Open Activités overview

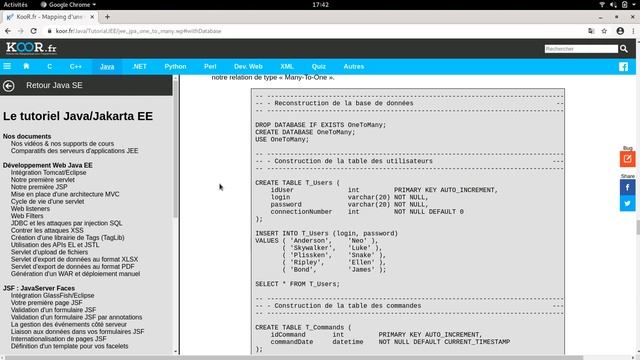pyautogui.click(x=16, y=4)
